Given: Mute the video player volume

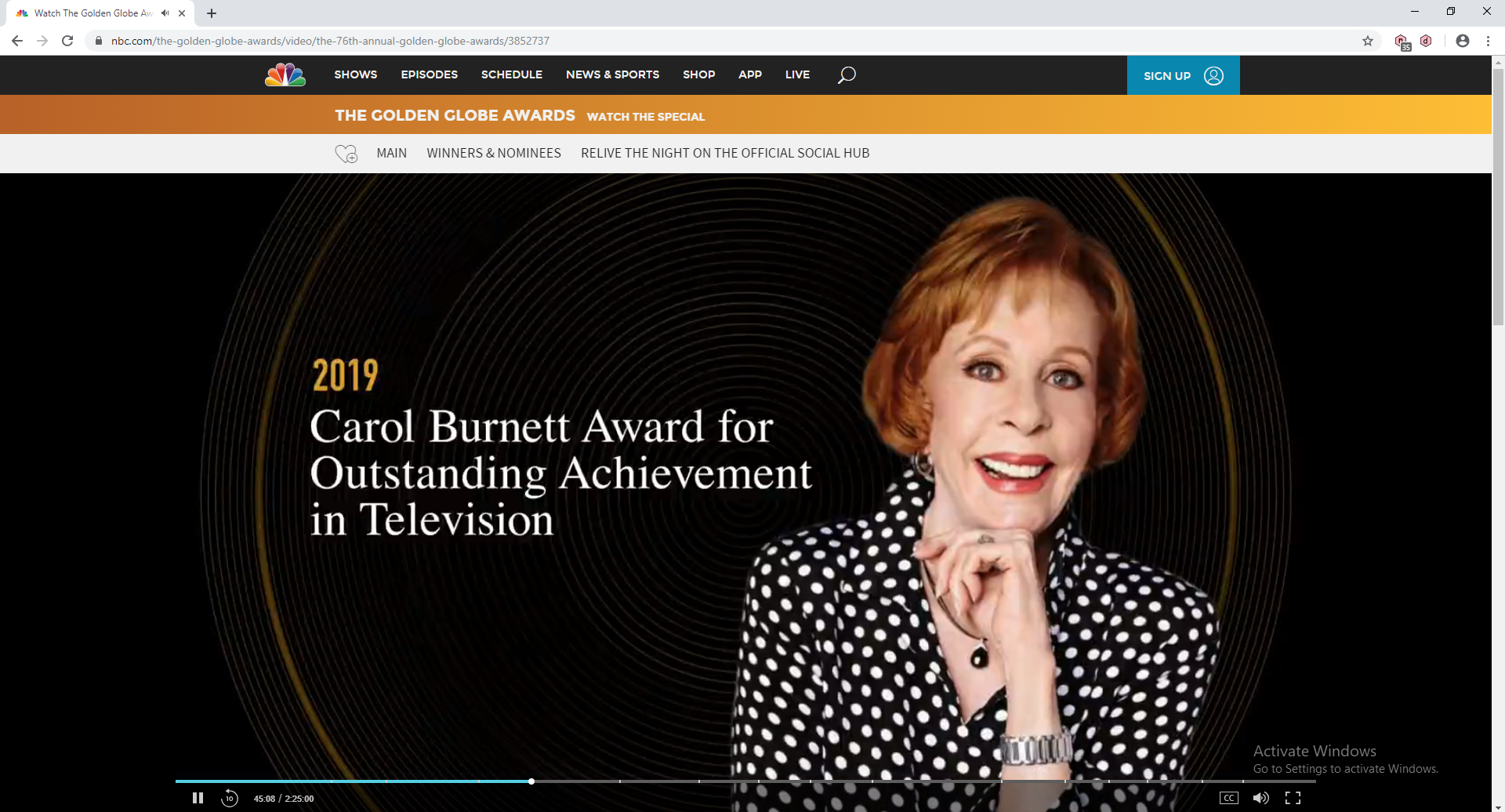Looking at the screenshot, I should [1260, 798].
